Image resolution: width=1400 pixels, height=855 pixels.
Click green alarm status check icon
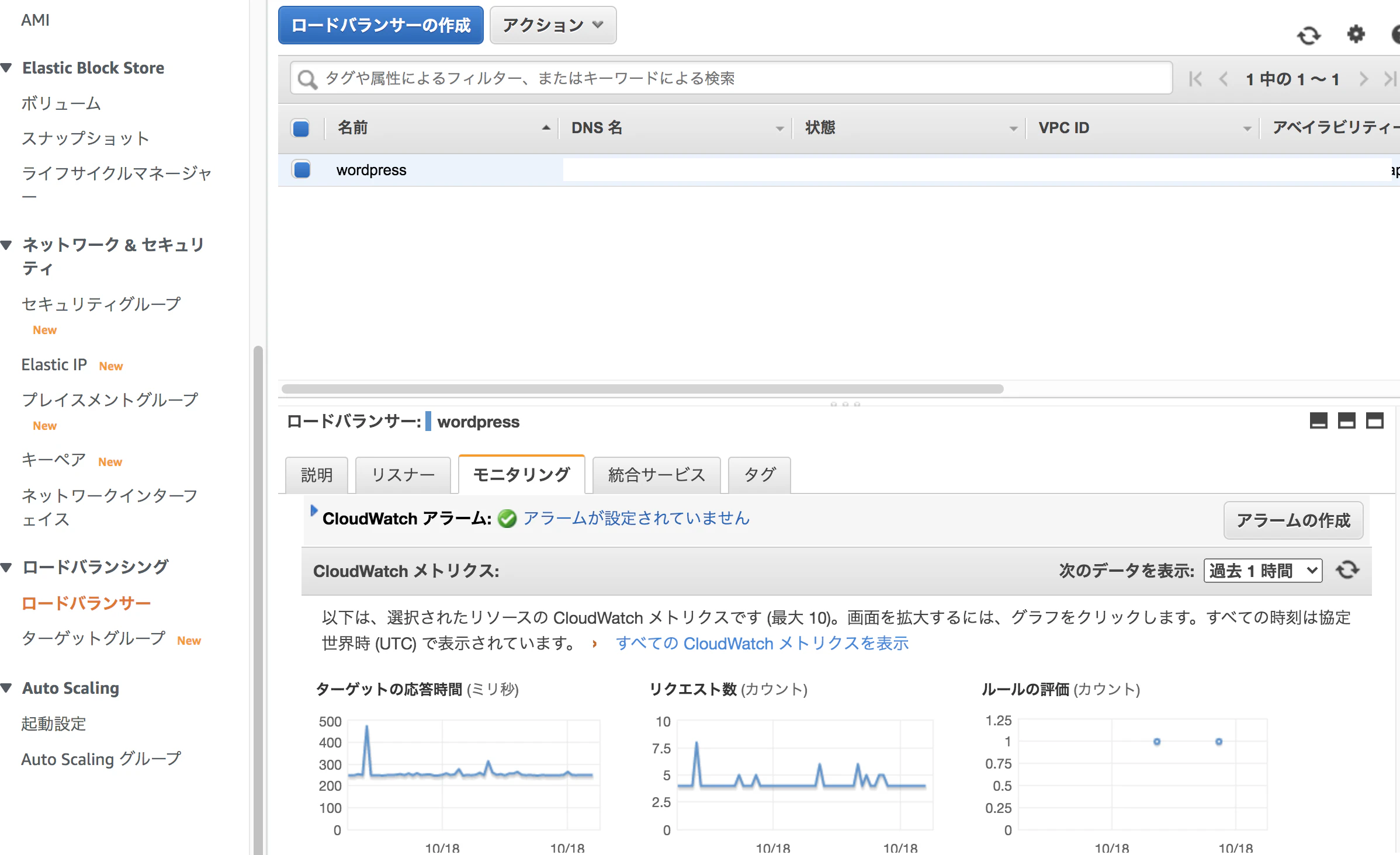click(x=507, y=519)
